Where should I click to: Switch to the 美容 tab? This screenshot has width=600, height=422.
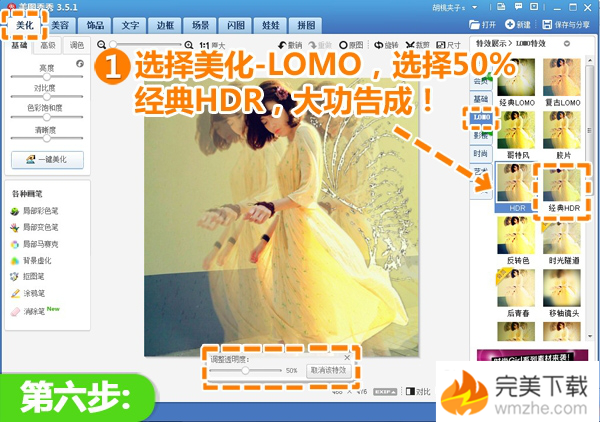[x=60, y=25]
